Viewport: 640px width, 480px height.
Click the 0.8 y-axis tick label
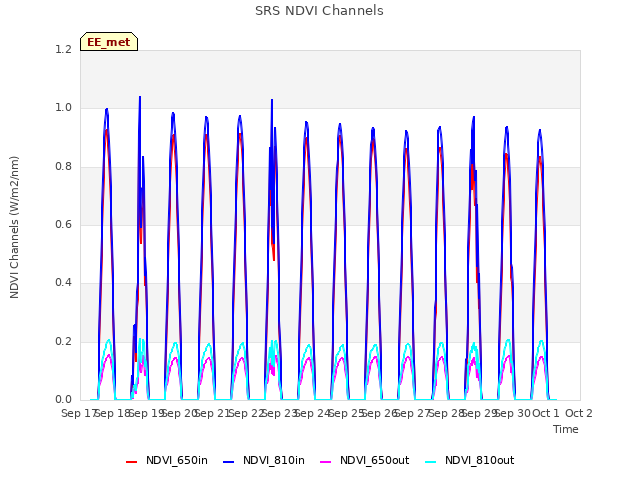click(x=63, y=167)
